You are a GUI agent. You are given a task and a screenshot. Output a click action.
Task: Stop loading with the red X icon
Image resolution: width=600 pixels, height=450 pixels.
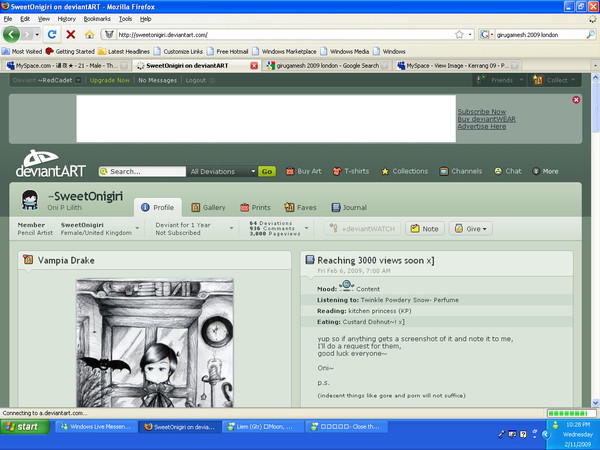click(x=70, y=34)
